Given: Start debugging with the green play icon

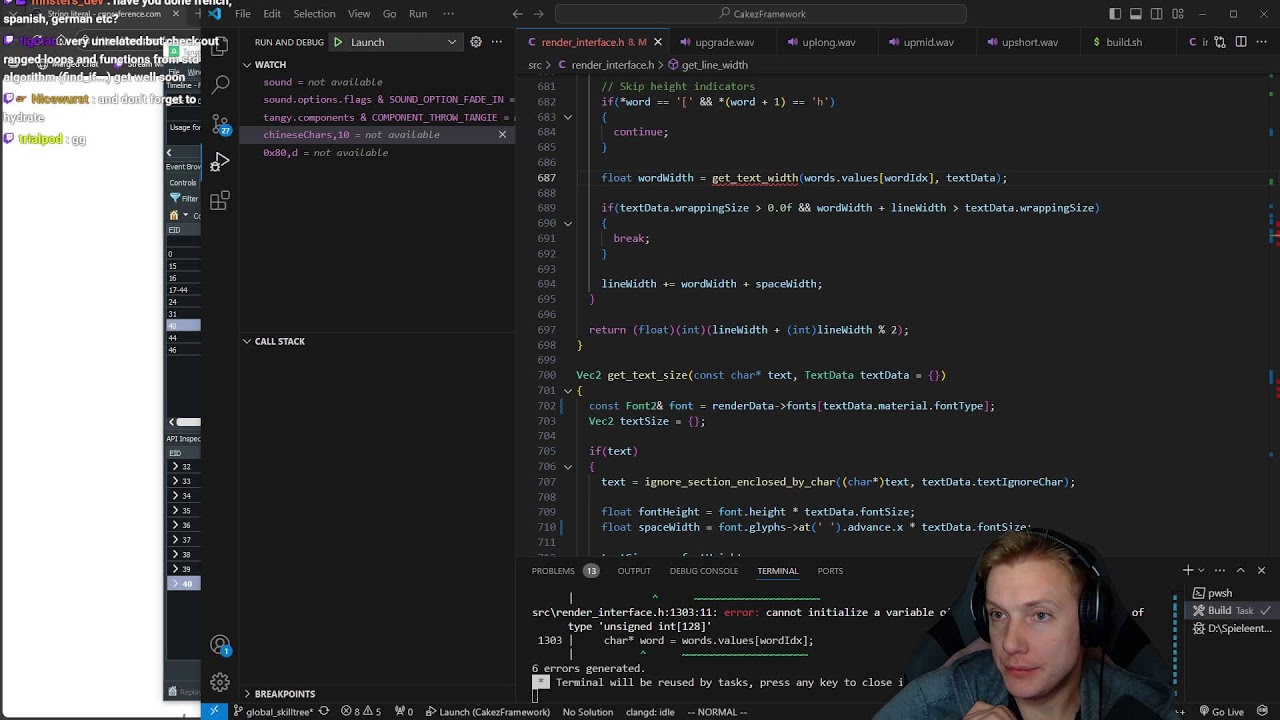Looking at the screenshot, I should pos(338,42).
